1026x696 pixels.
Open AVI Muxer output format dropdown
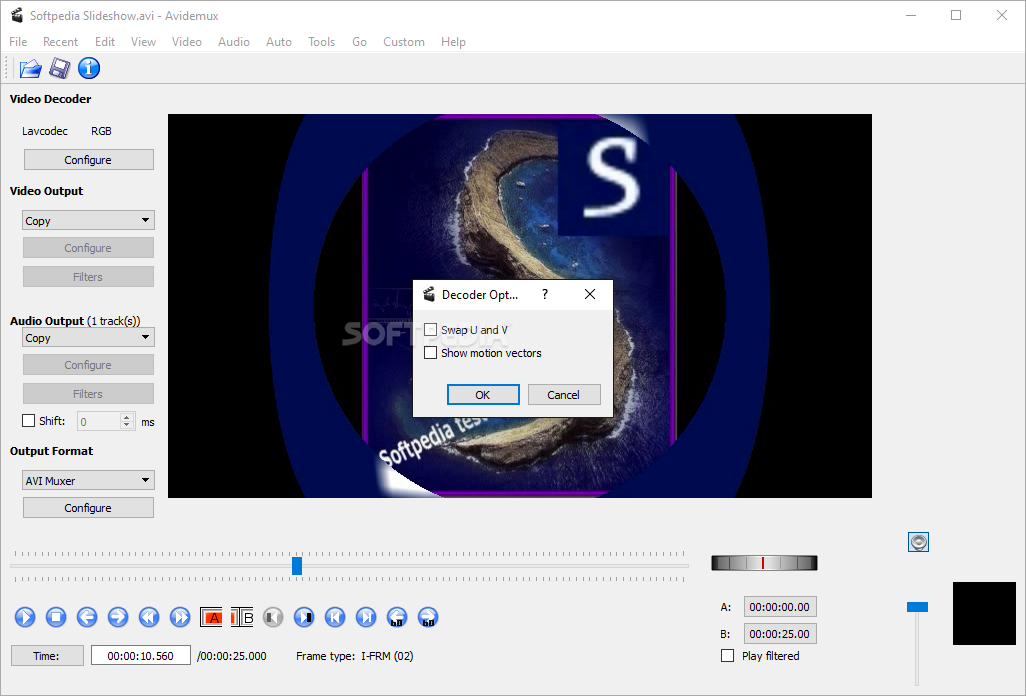tap(88, 480)
